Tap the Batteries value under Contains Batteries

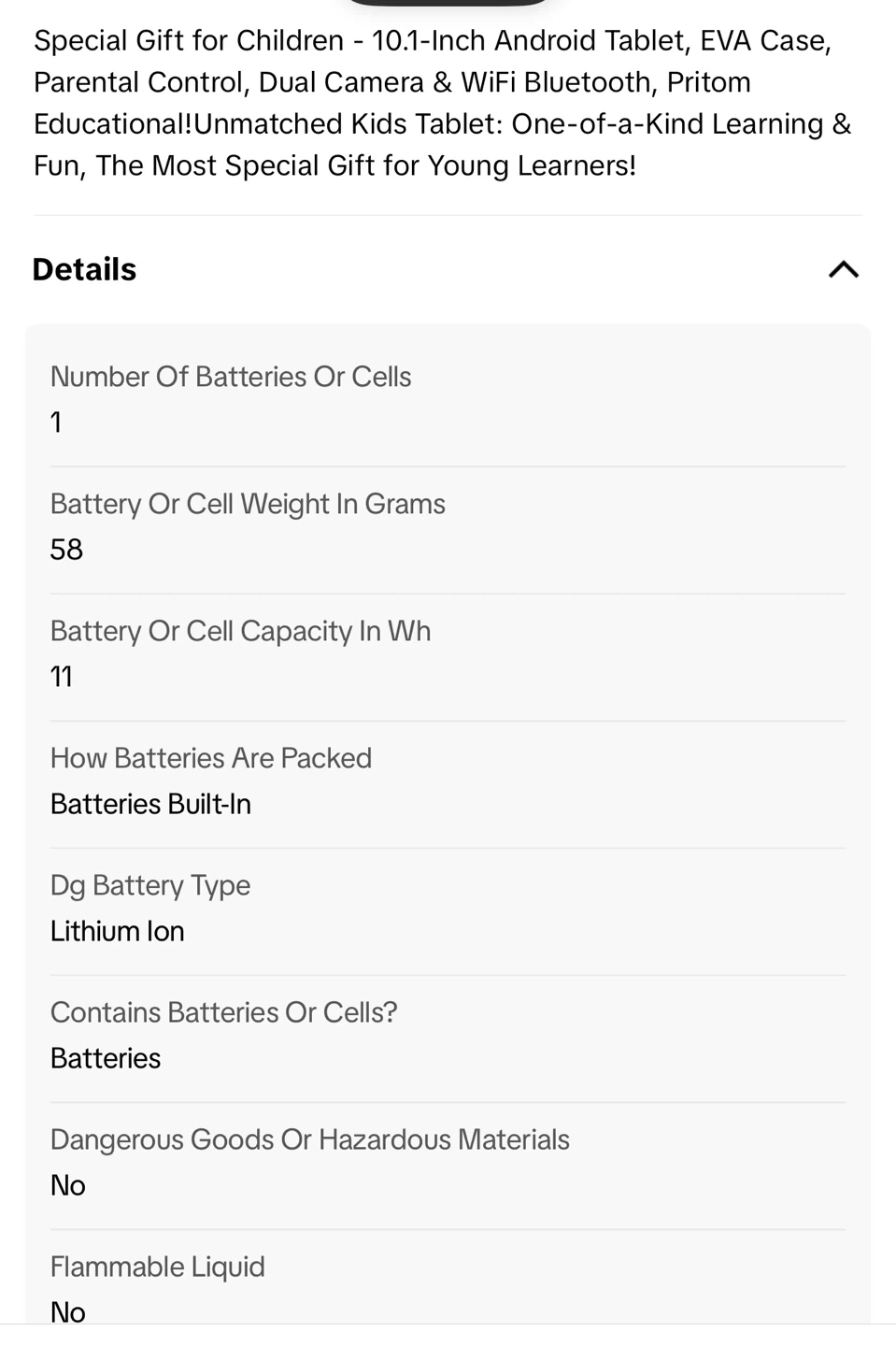pos(106,1058)
